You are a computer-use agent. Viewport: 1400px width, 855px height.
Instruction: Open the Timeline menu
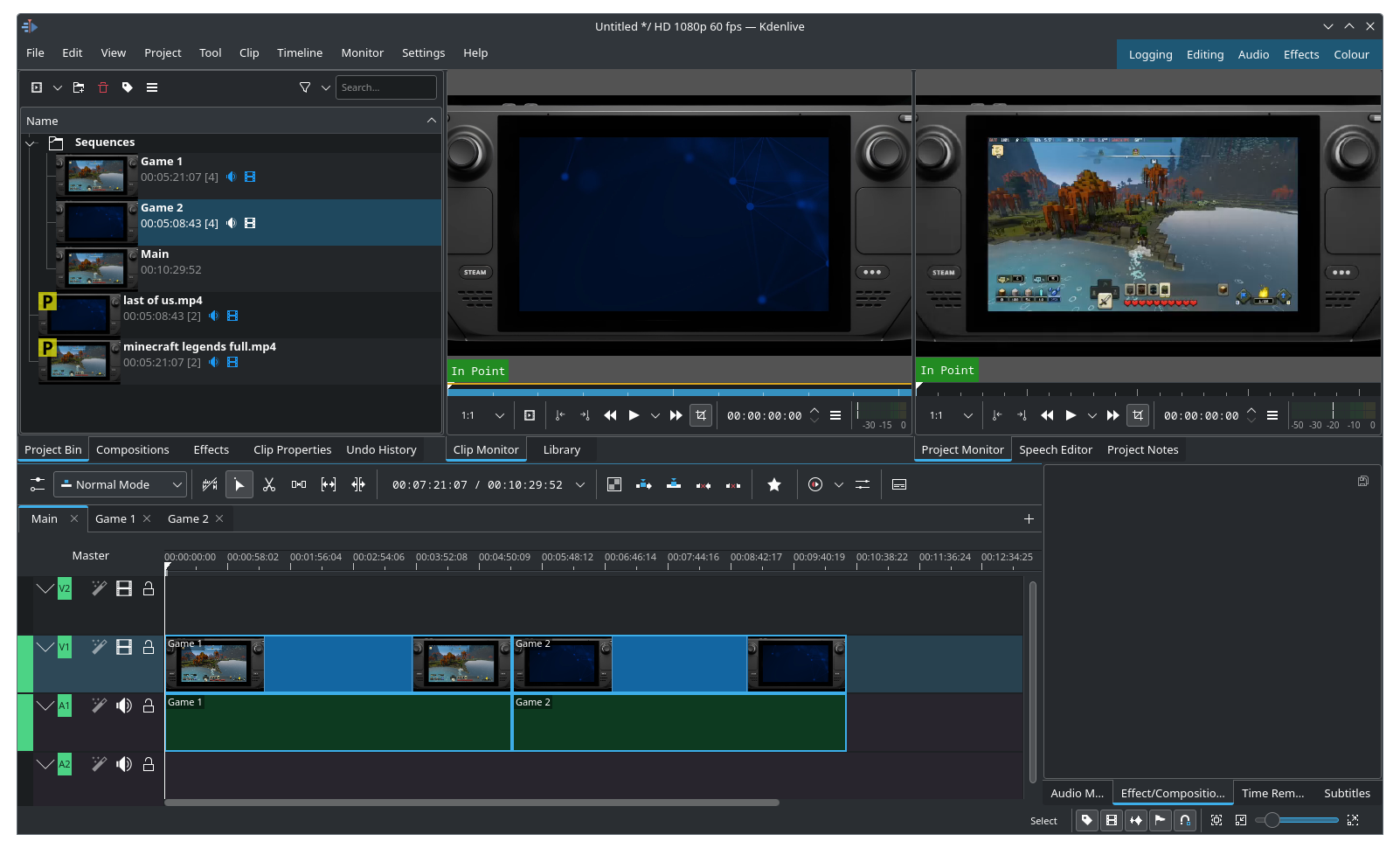point(300,53)
